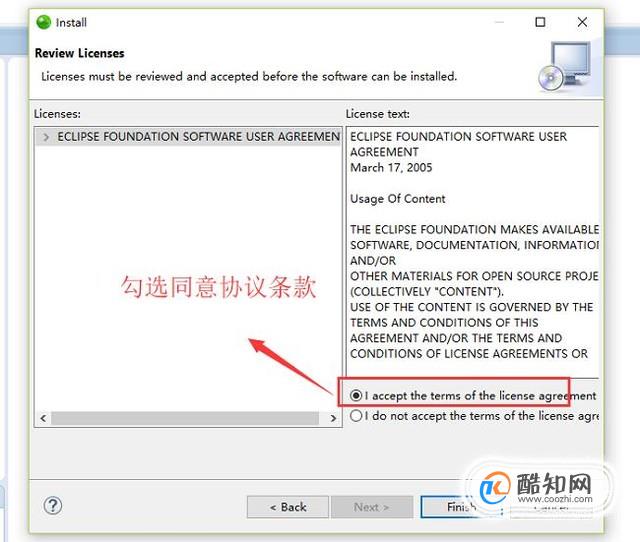Click the horizontal scrollbar thumb in Licenses list
The image size is (640, 542).
[185, 418]
